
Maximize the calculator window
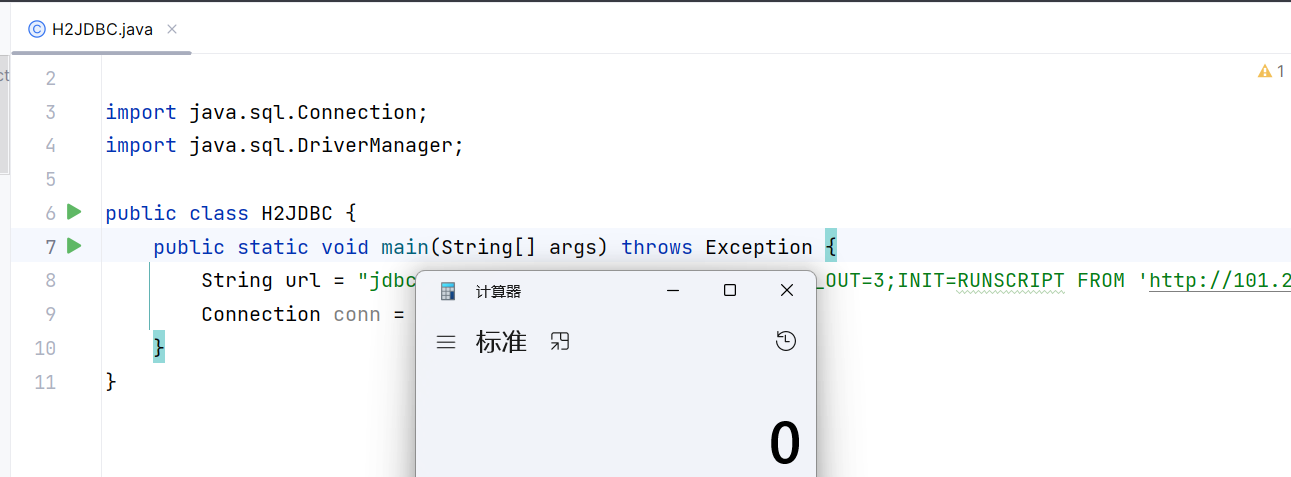[x=730, y=291]
